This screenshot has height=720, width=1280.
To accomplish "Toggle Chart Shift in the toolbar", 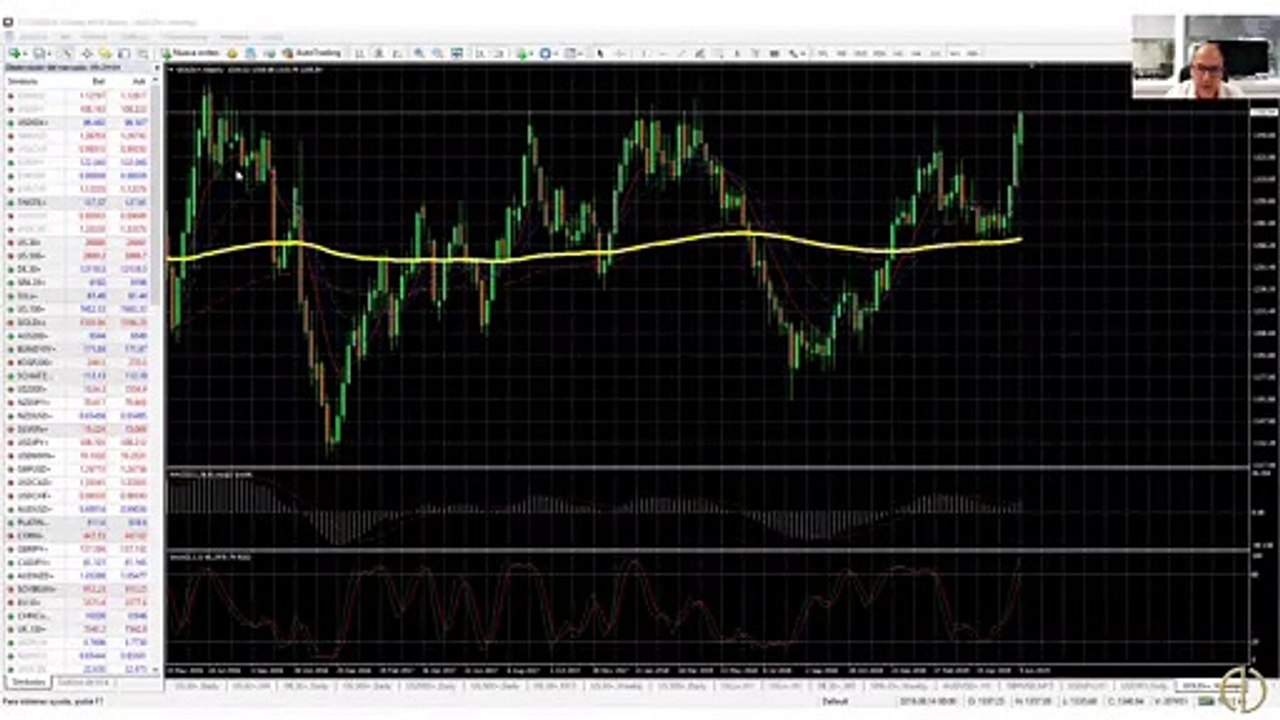I will (497, 53).
